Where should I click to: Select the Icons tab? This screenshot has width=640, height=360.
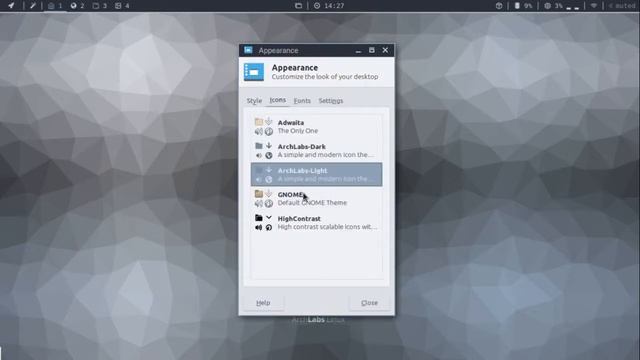coord(278,100)
